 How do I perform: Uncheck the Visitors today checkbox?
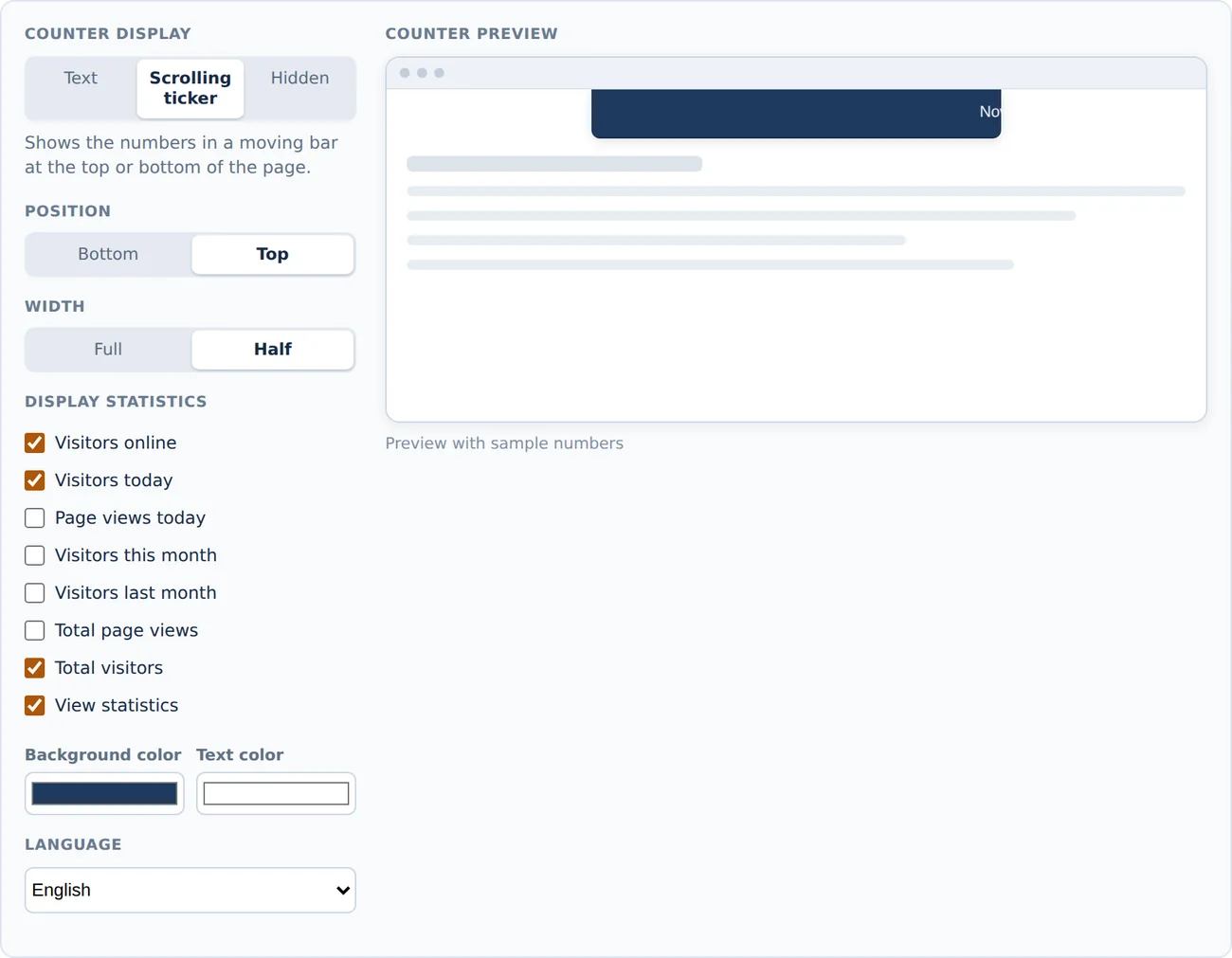coord(35,480)
